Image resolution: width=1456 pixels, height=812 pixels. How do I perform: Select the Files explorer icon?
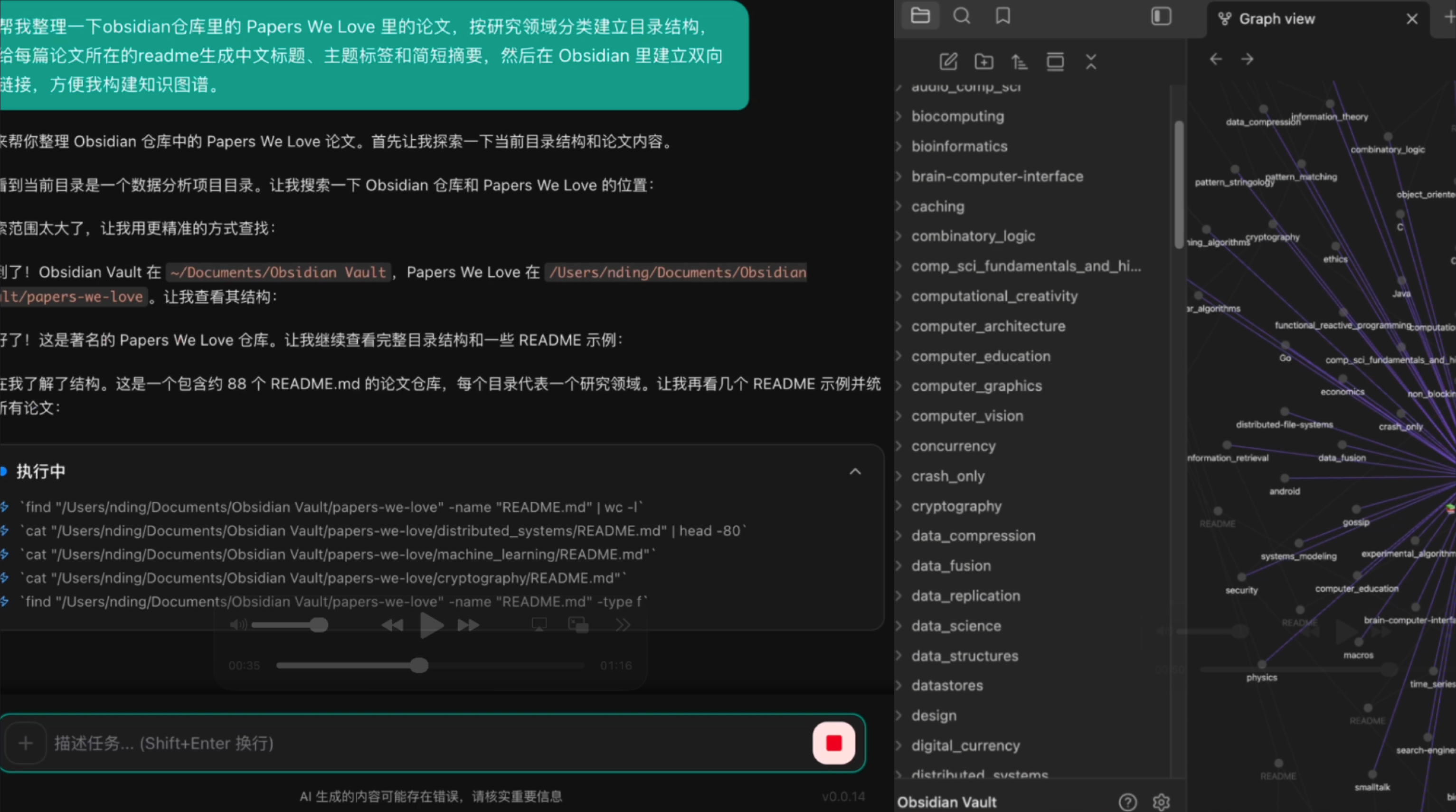click(920, 15)
